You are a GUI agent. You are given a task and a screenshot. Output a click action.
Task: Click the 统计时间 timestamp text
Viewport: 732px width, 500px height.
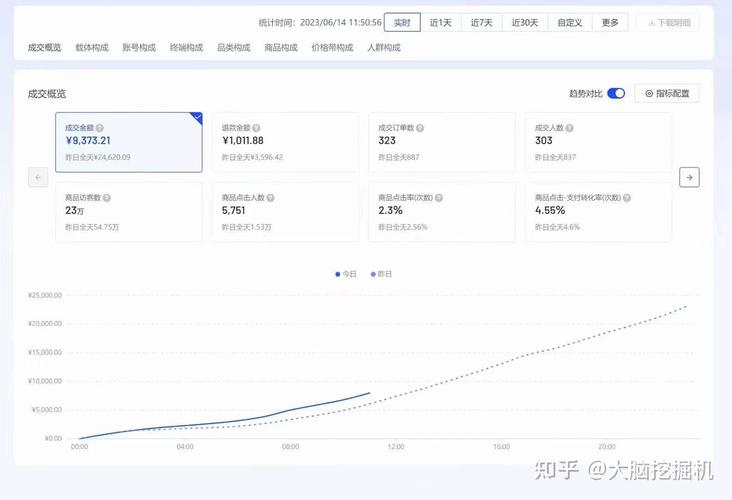(320, 22)
